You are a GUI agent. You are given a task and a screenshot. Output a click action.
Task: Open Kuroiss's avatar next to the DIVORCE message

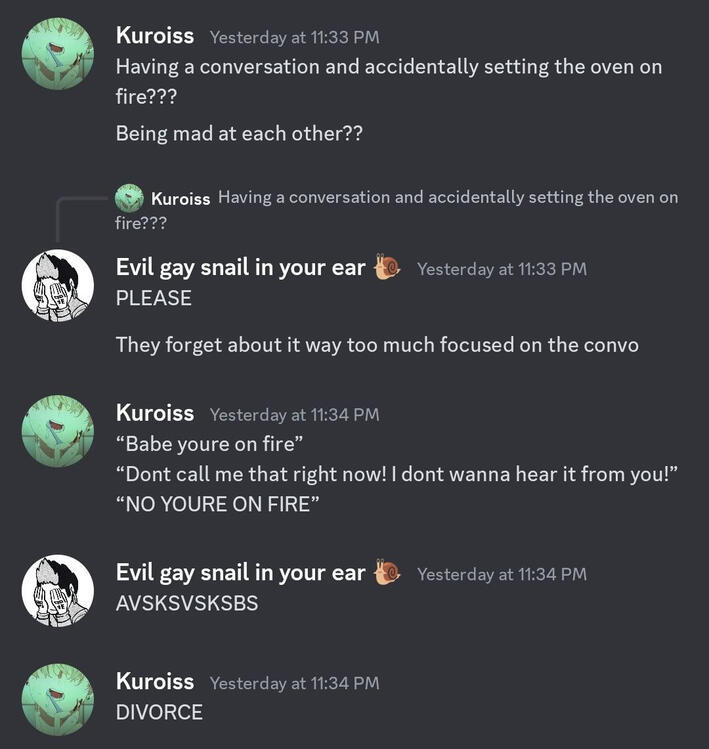pyautogui.click(x=58, y=699)
